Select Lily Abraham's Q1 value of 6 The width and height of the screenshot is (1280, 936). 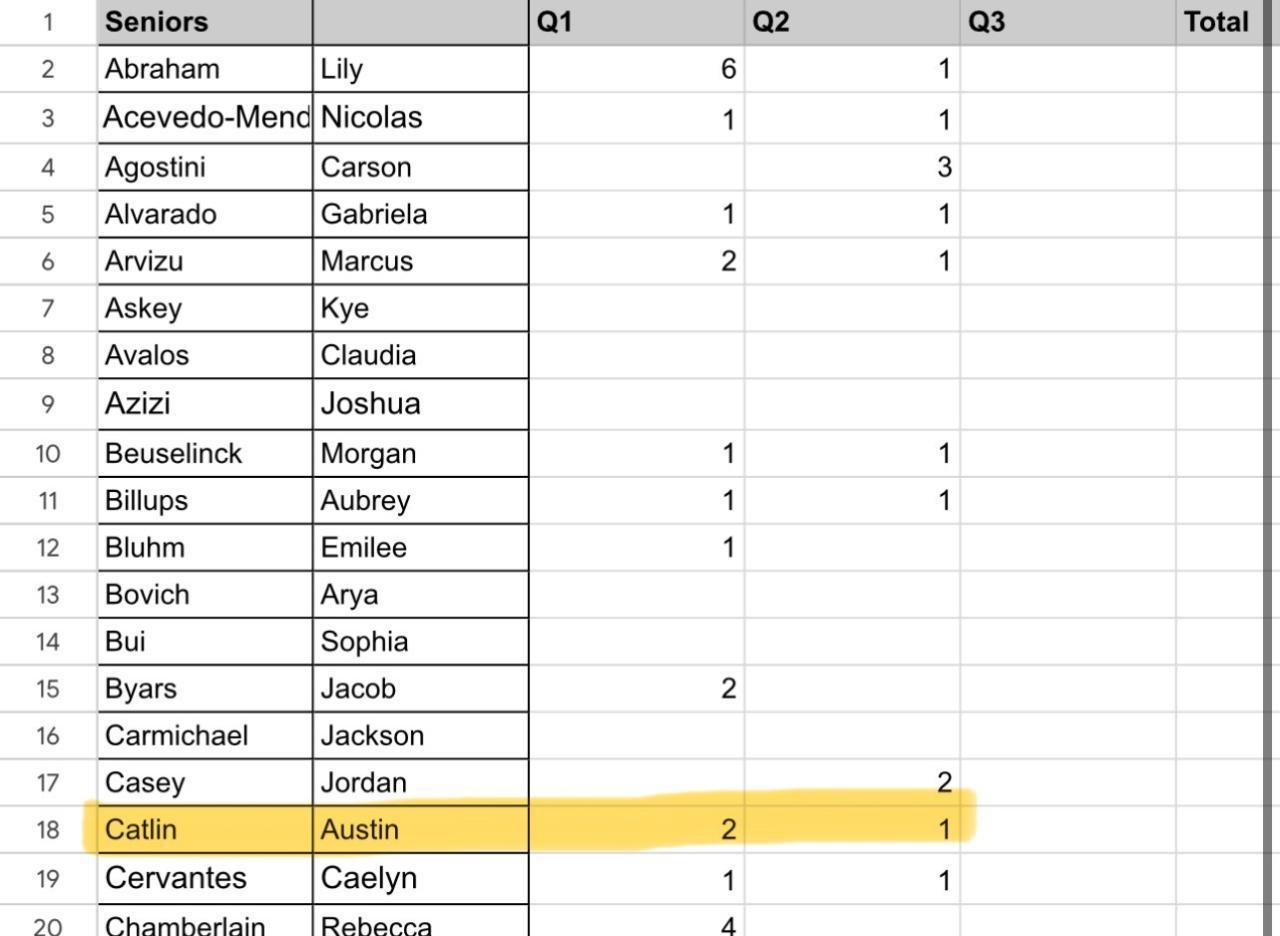click(x=636, y=69)
